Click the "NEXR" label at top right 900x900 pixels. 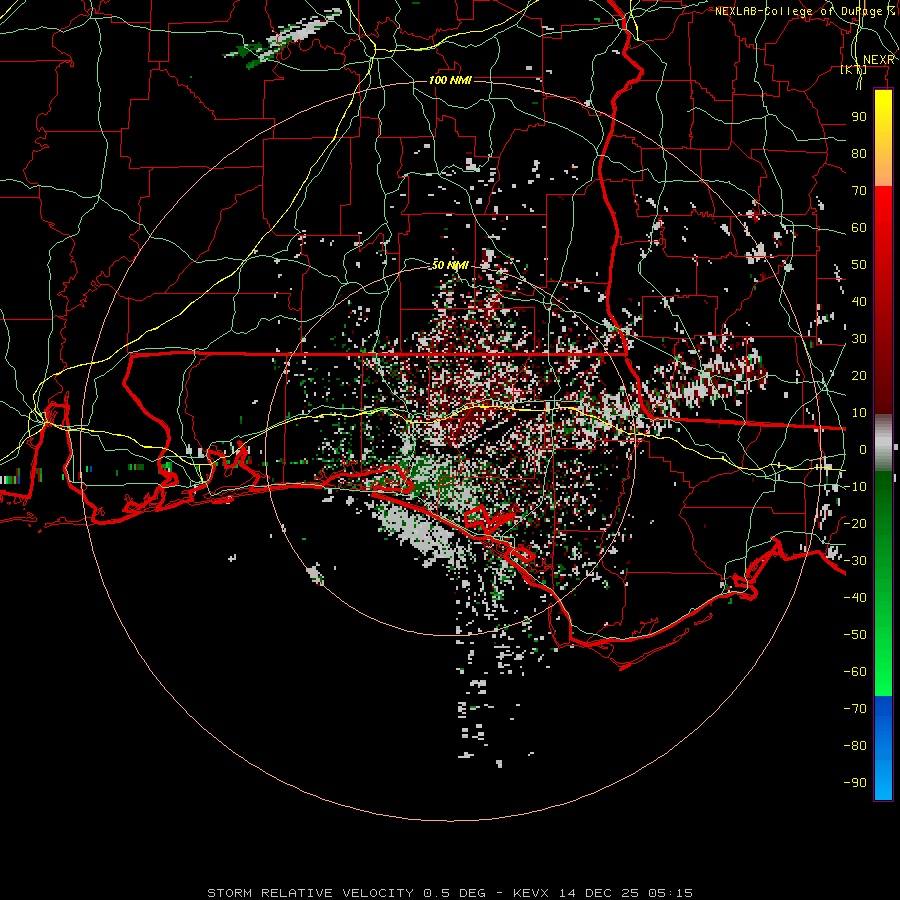pos(878,60)
